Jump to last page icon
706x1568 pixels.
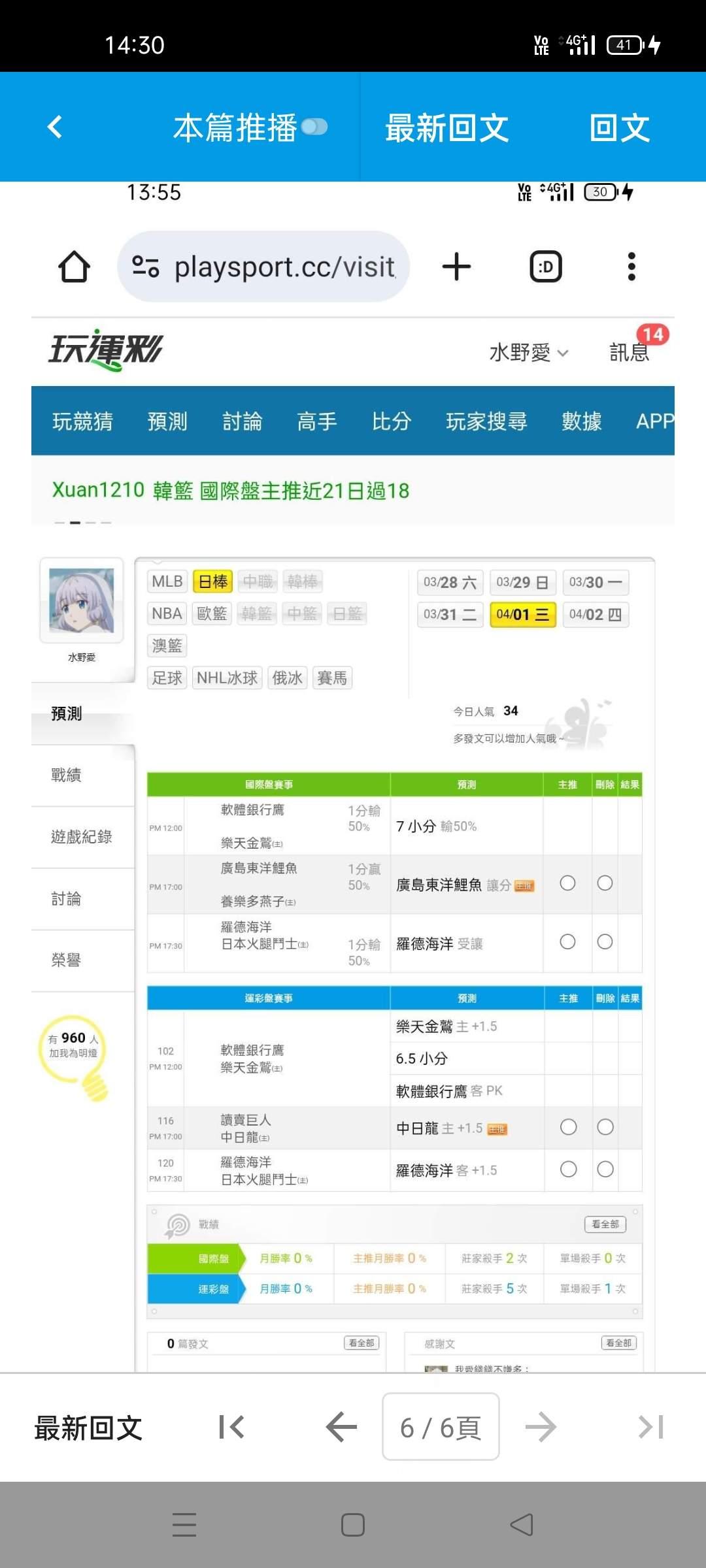tap(651, 1427)
